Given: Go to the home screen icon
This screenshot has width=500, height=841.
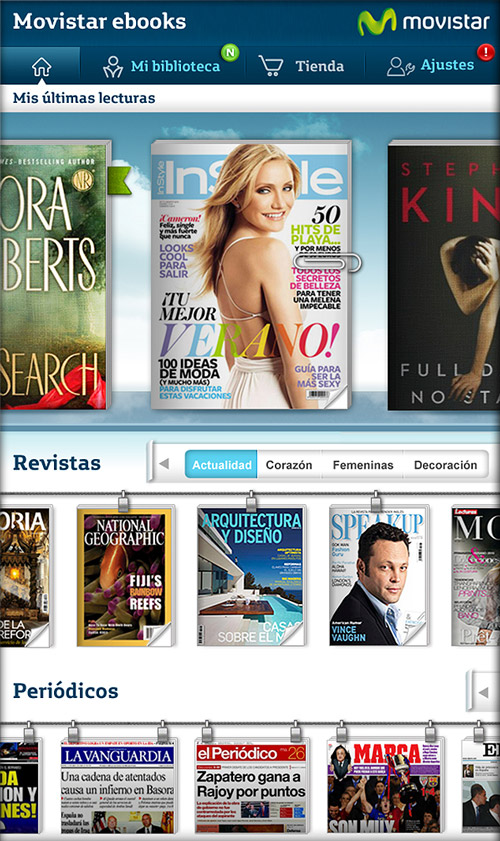Looking at the screenshot, I should (x=41, y=67).
